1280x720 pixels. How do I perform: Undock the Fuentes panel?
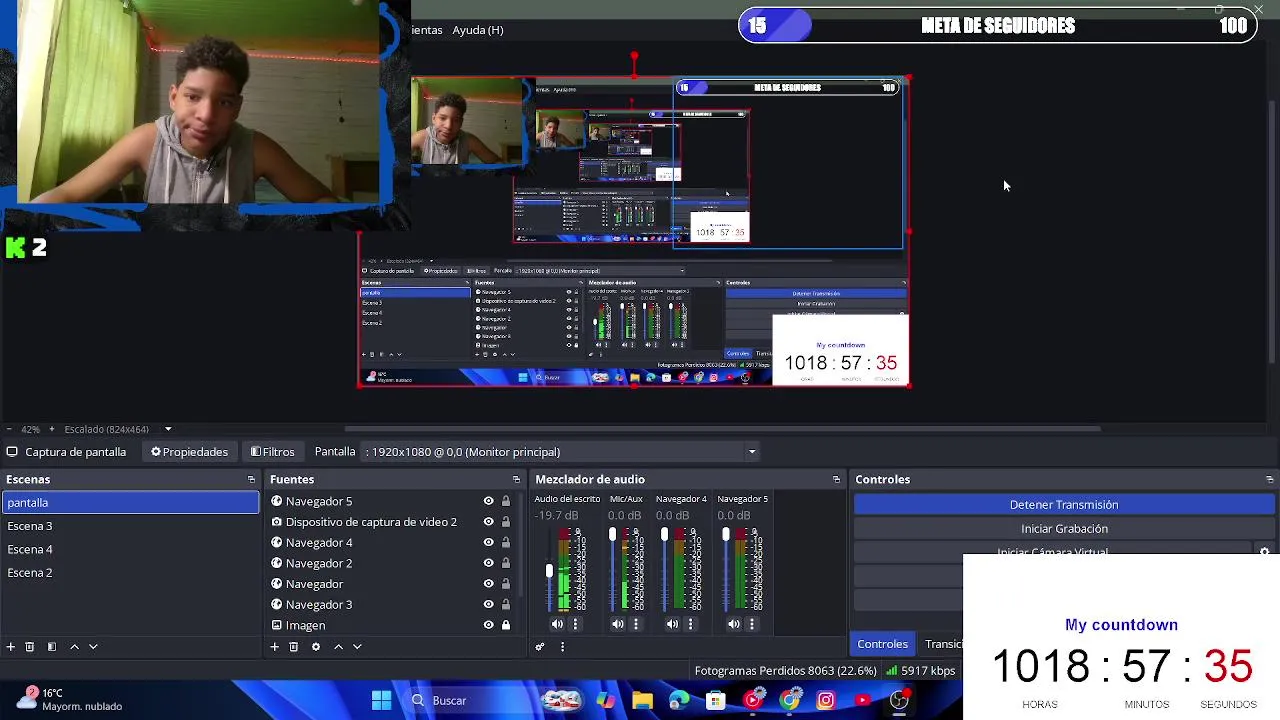click(516, 480)
